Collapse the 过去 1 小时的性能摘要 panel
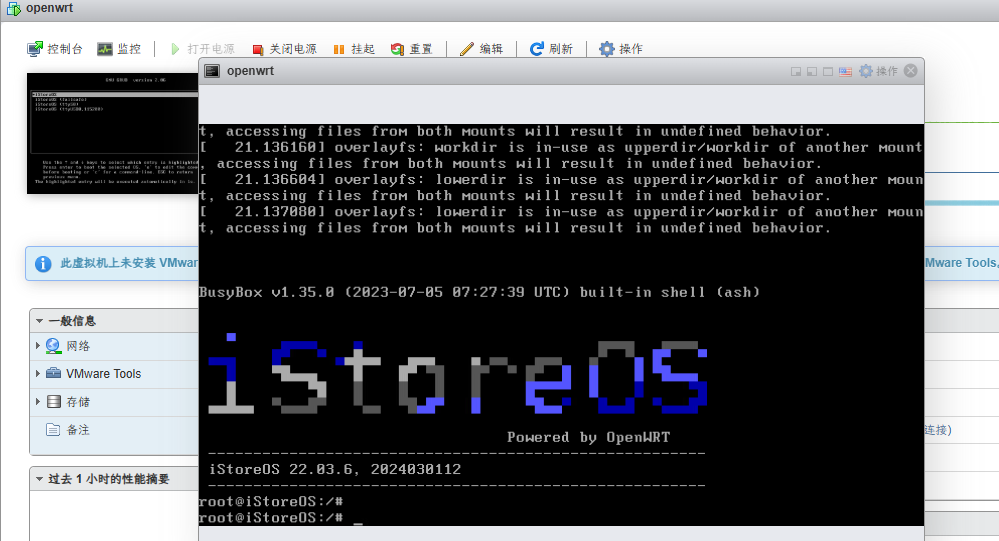 pyautogui.click(x=40, y=479)
